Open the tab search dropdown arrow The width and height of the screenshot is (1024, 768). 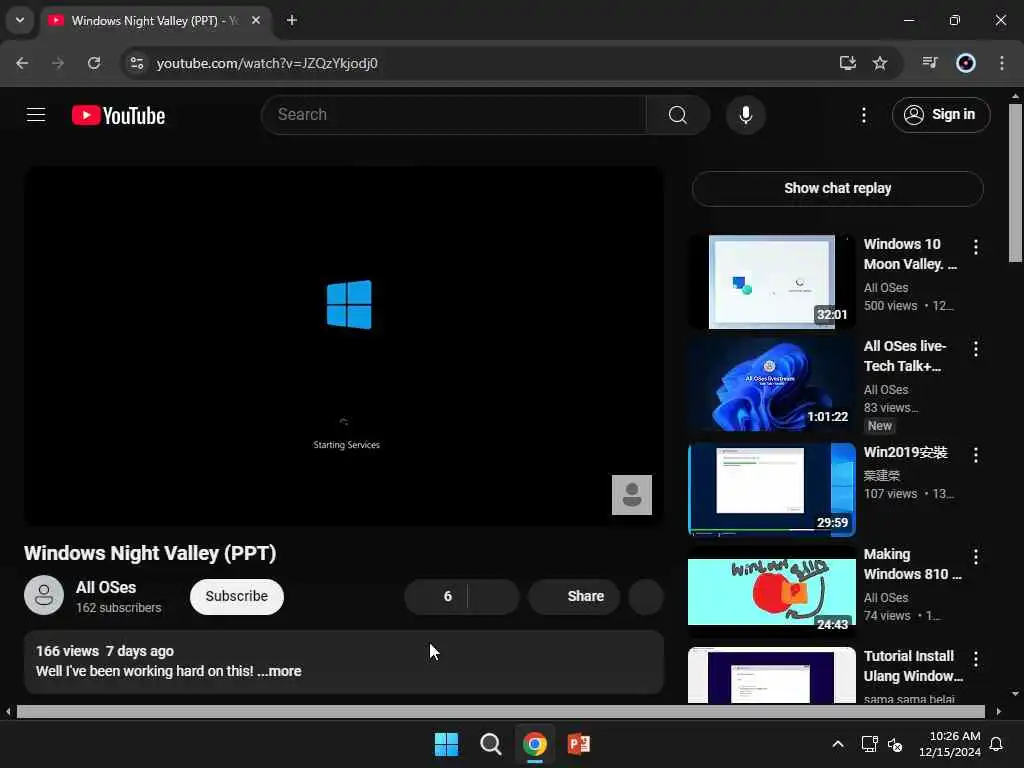tap(20, 20)
